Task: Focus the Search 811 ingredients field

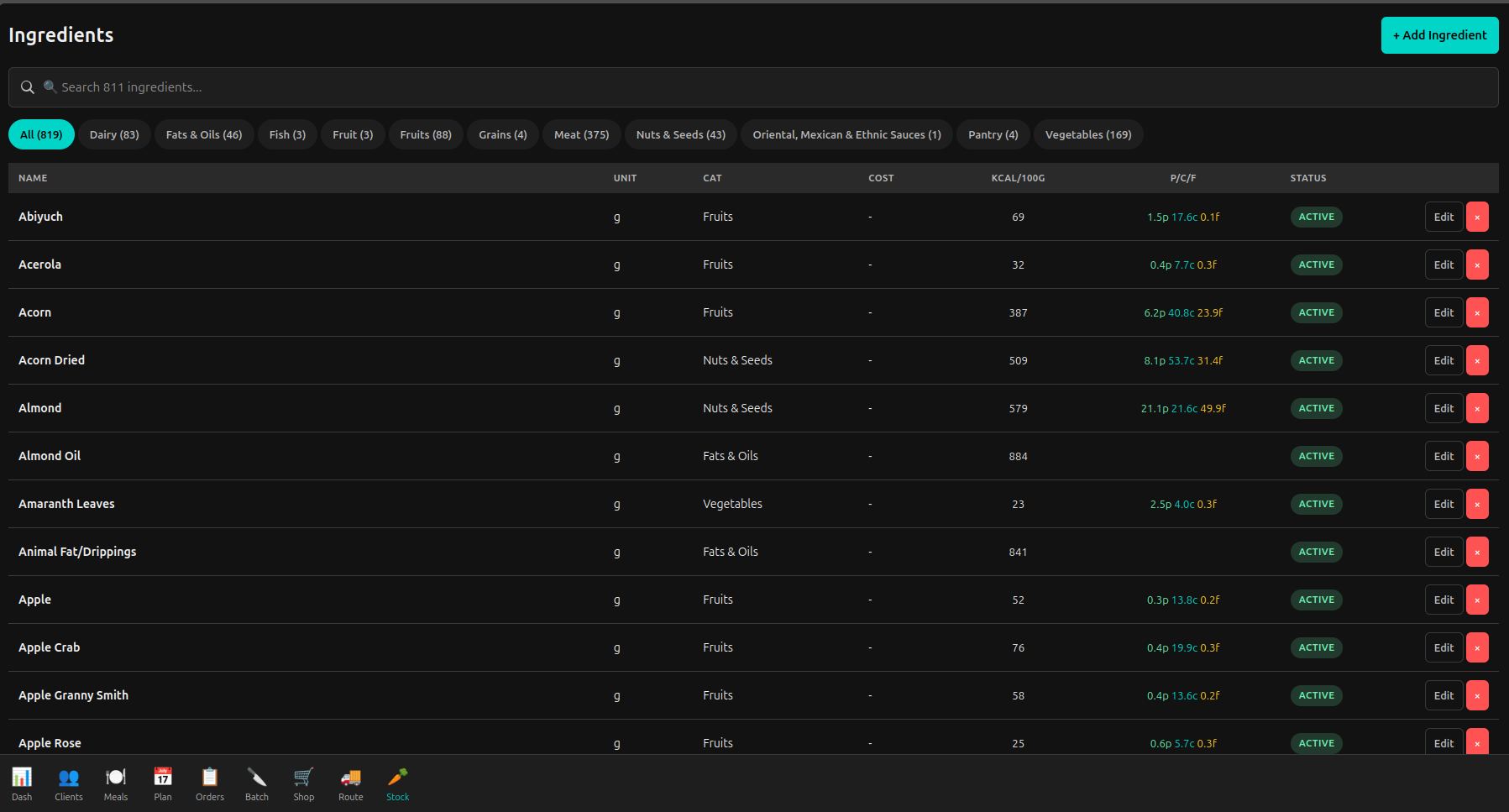Action: tap(753, 87)
